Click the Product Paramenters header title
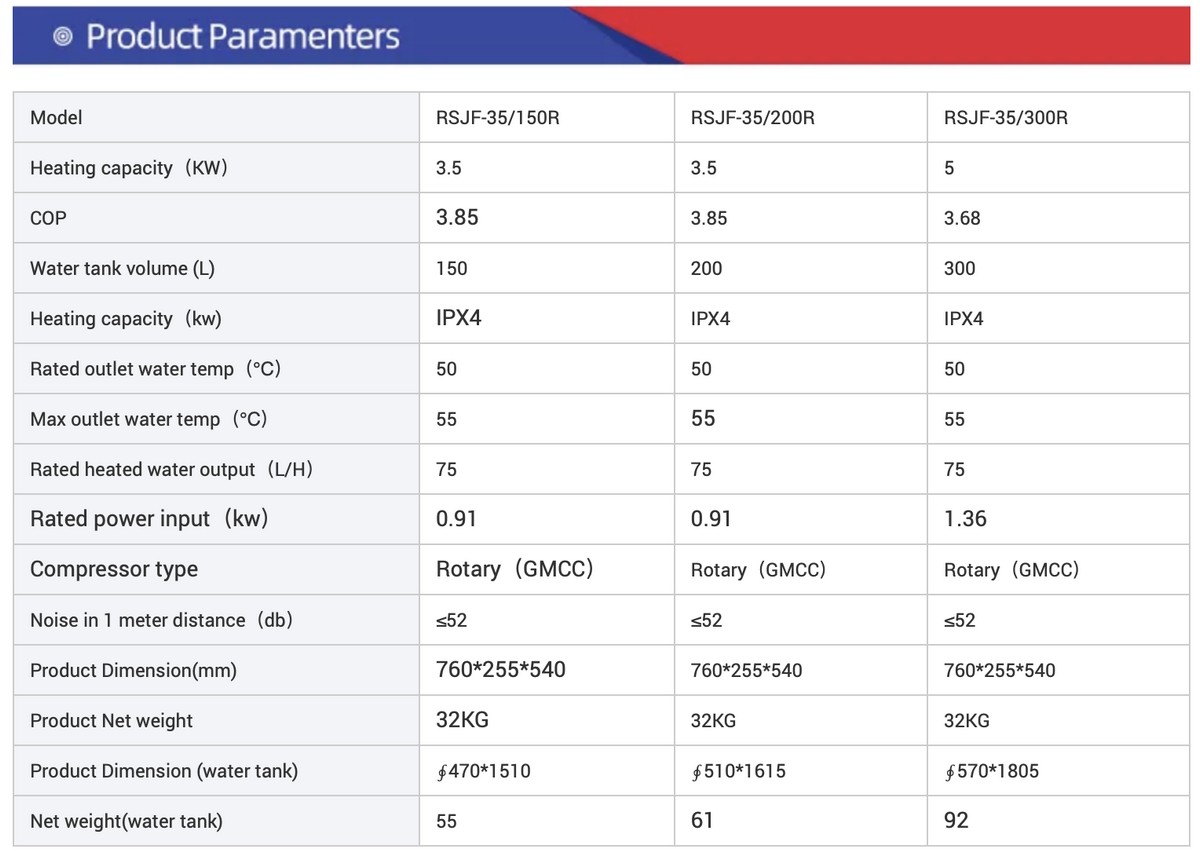The height and width of the screenshot is (853, 1200). coord(243,37)
